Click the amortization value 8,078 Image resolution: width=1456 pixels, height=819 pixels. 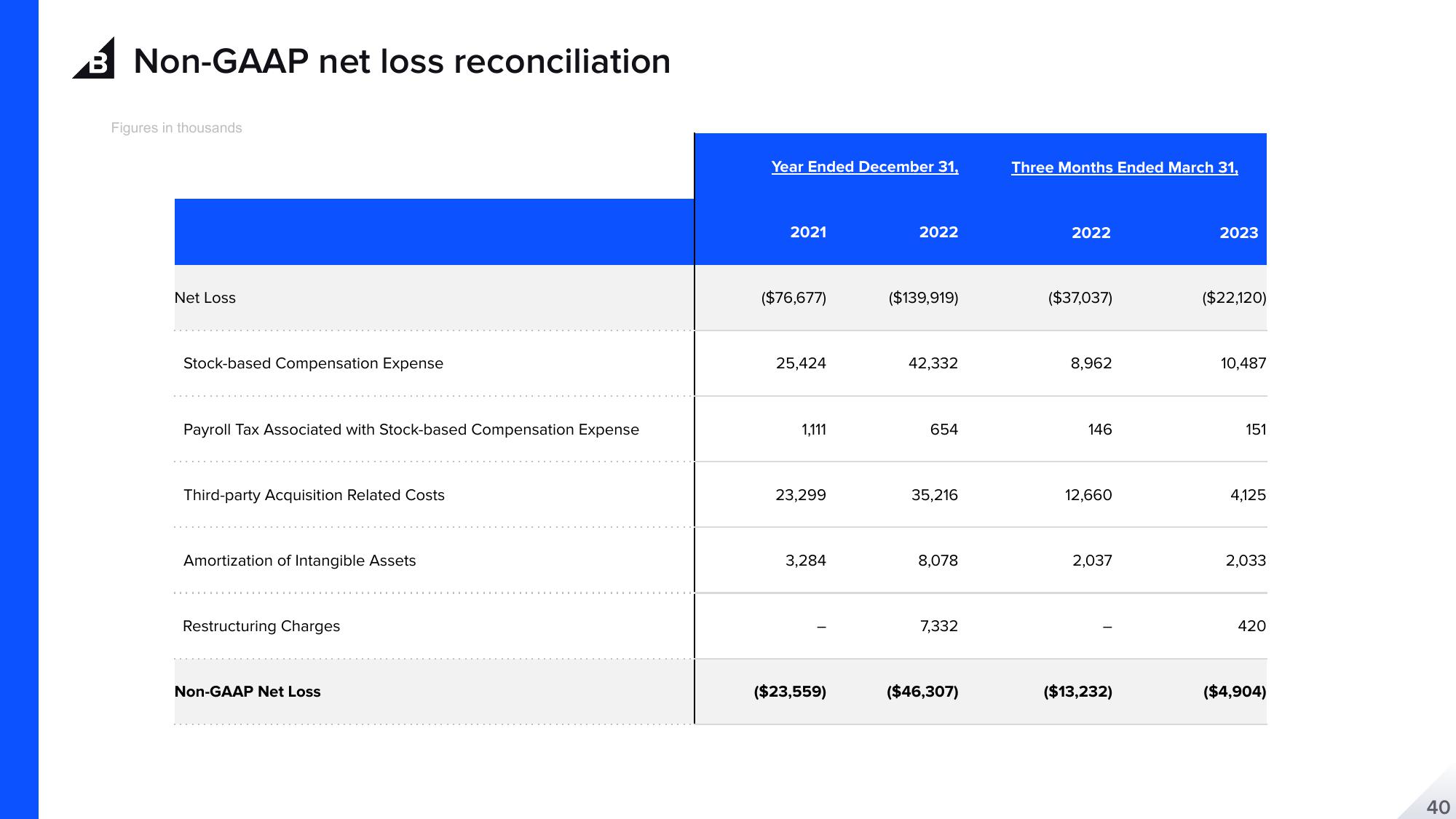point(938,561)
